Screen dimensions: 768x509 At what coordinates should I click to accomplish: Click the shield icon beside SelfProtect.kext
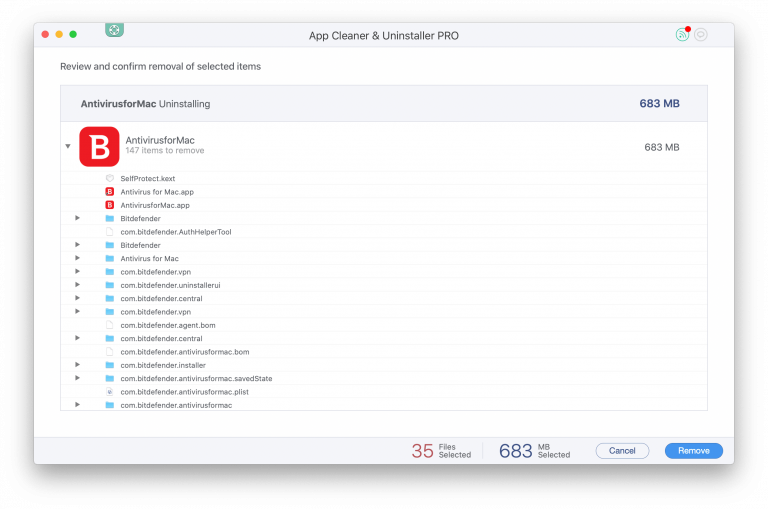click(x=110, y=178)
